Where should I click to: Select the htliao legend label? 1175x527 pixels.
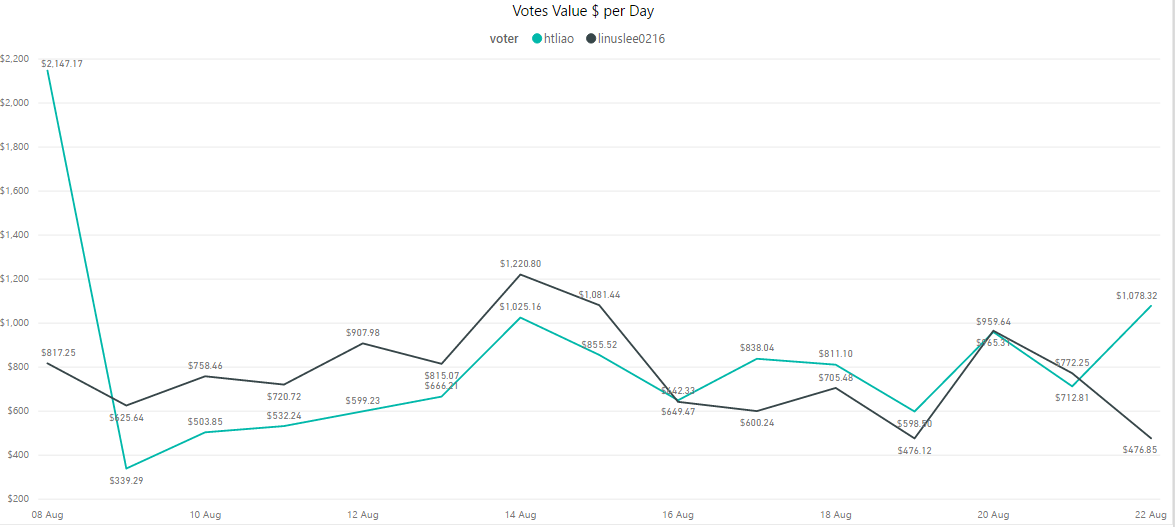[x=559, y=39]
